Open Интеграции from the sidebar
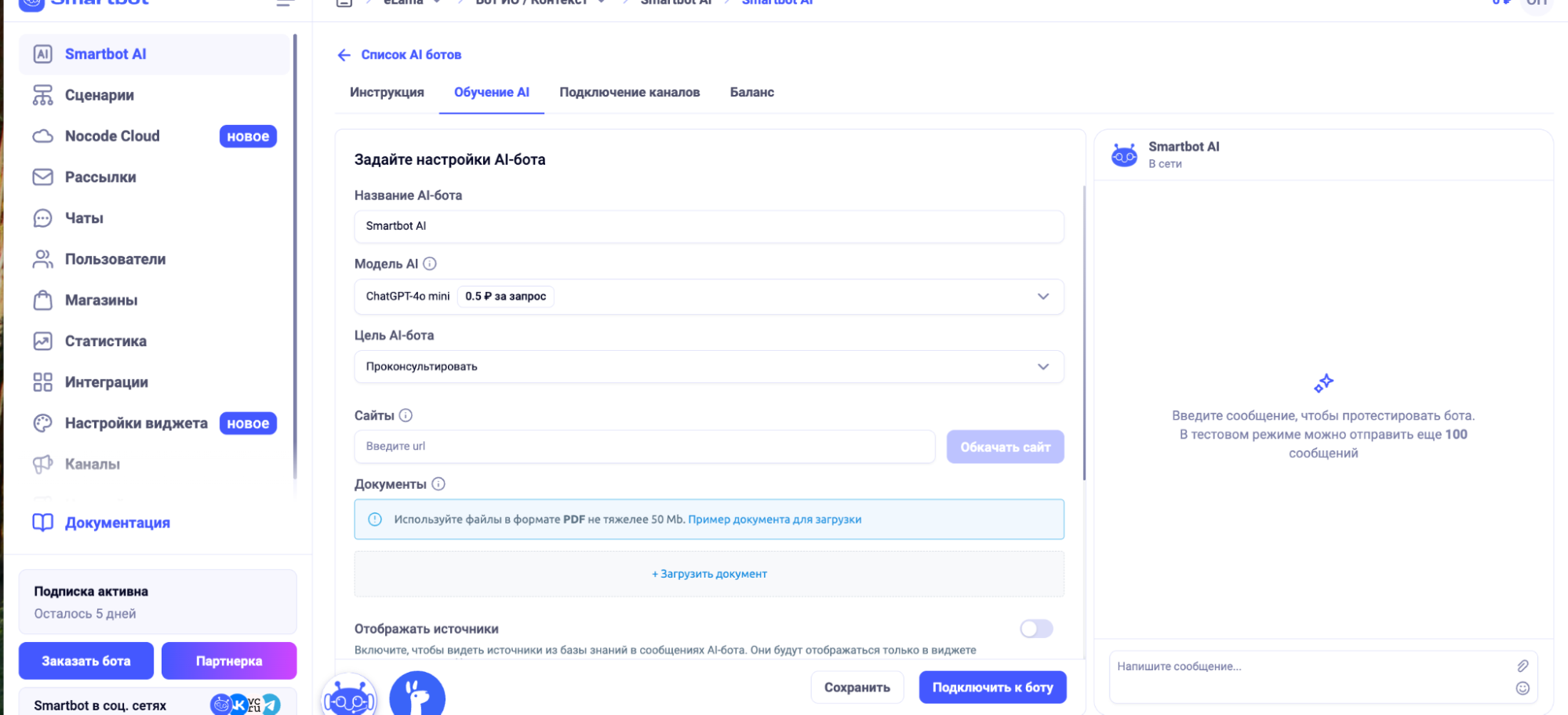Screen dimensions: 1568x715 click(43, 381)
